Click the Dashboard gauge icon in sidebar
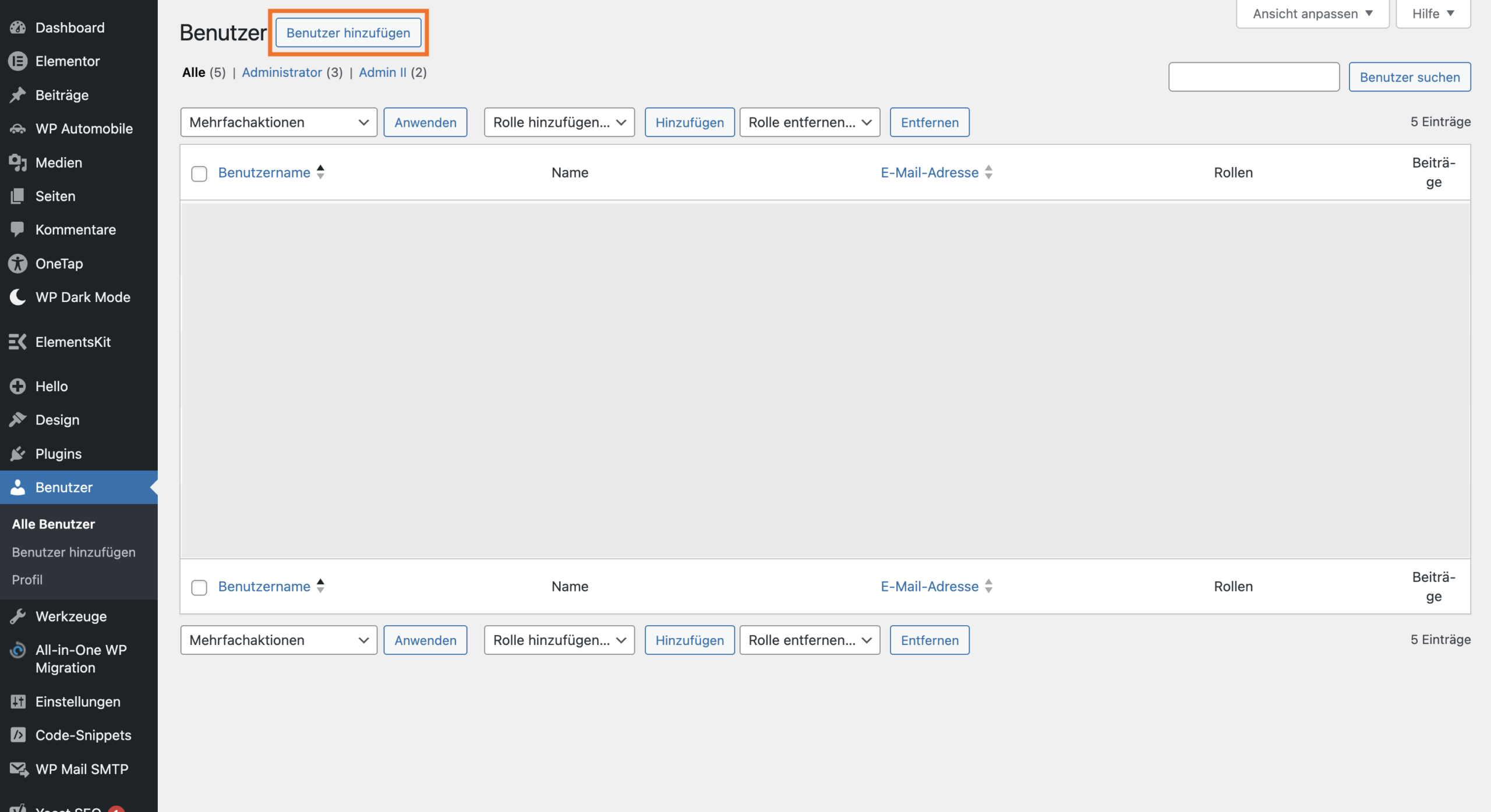The image size is (1491, 812). point(18,27)
